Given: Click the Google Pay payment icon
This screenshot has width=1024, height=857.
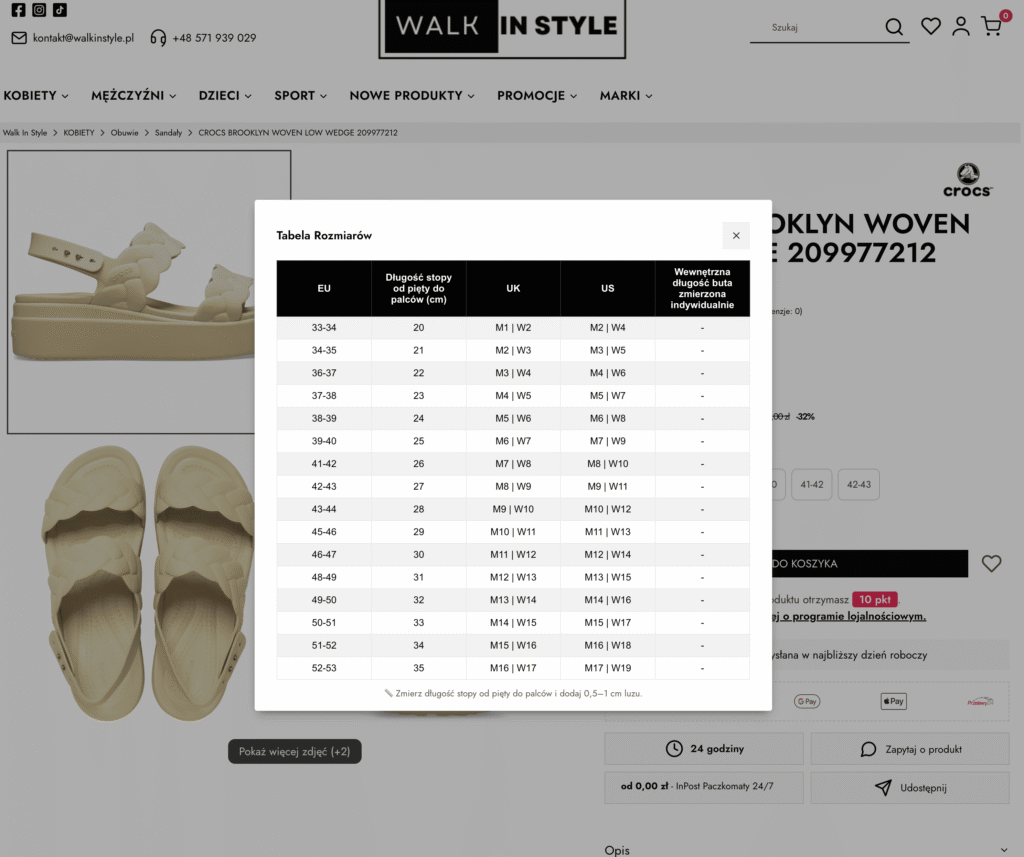Looking at the screenshot, I should (807, 701).
